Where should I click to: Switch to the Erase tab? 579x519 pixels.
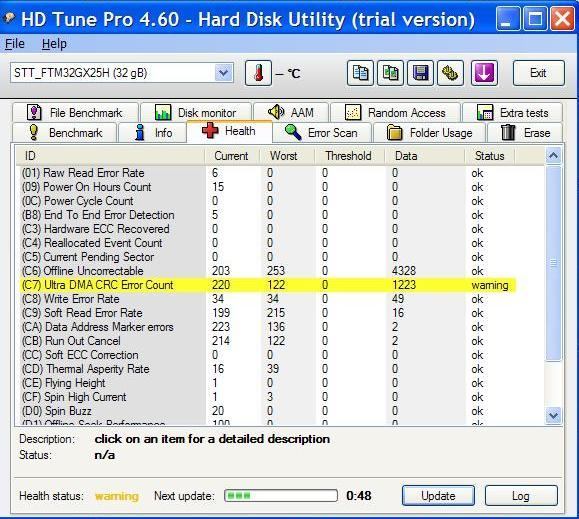tap(525, 133)
